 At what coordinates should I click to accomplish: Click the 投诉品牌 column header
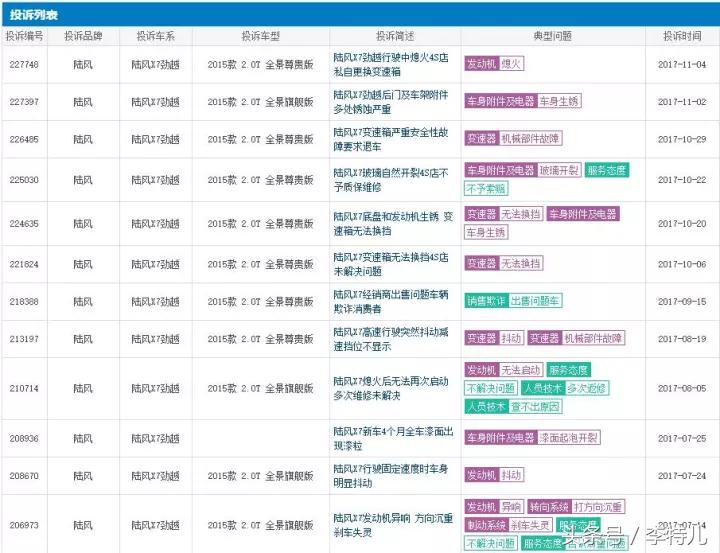(83, 36)
